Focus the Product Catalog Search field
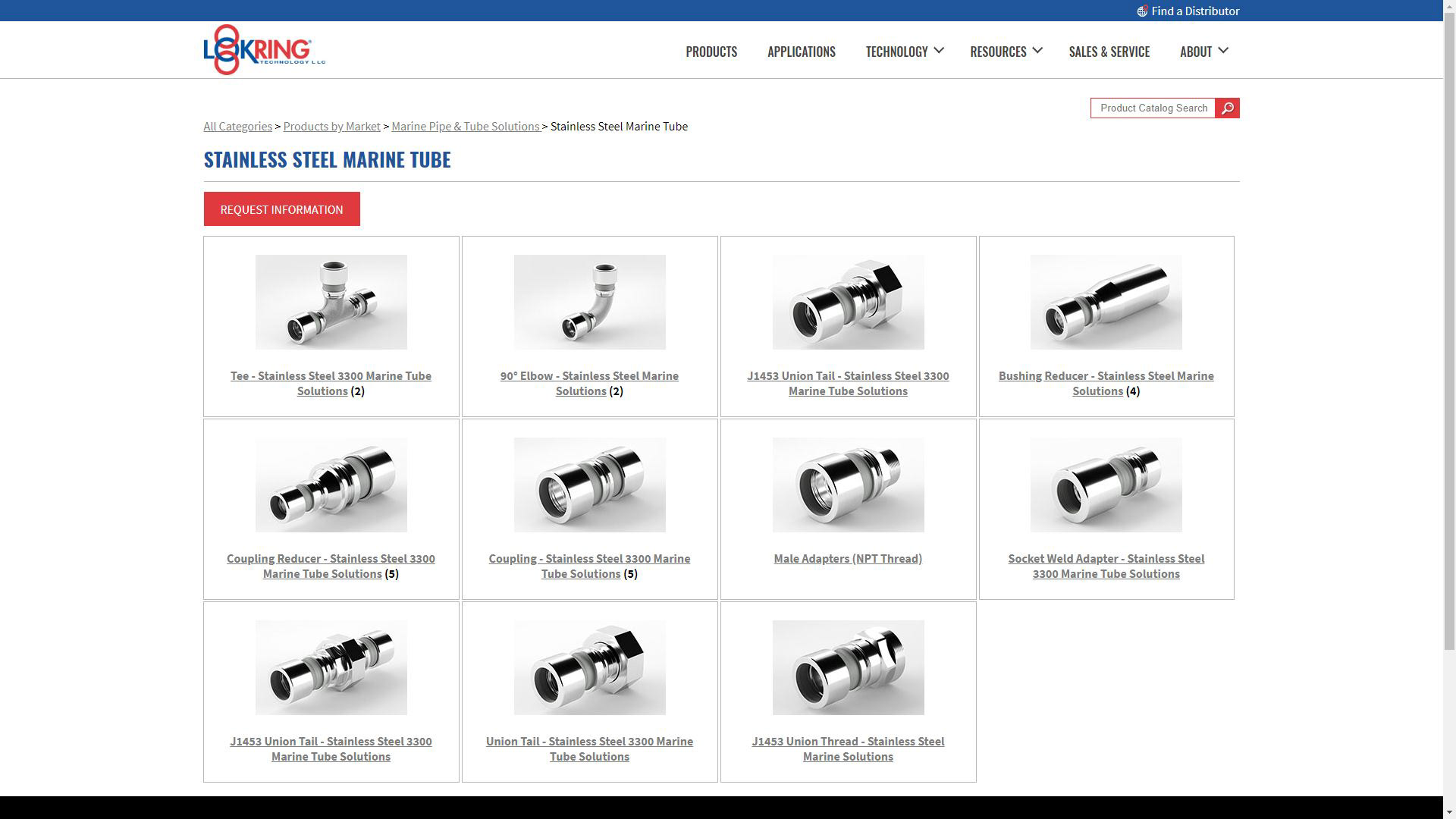This screenshot has height=819, width=1456. pos(1153,108)
